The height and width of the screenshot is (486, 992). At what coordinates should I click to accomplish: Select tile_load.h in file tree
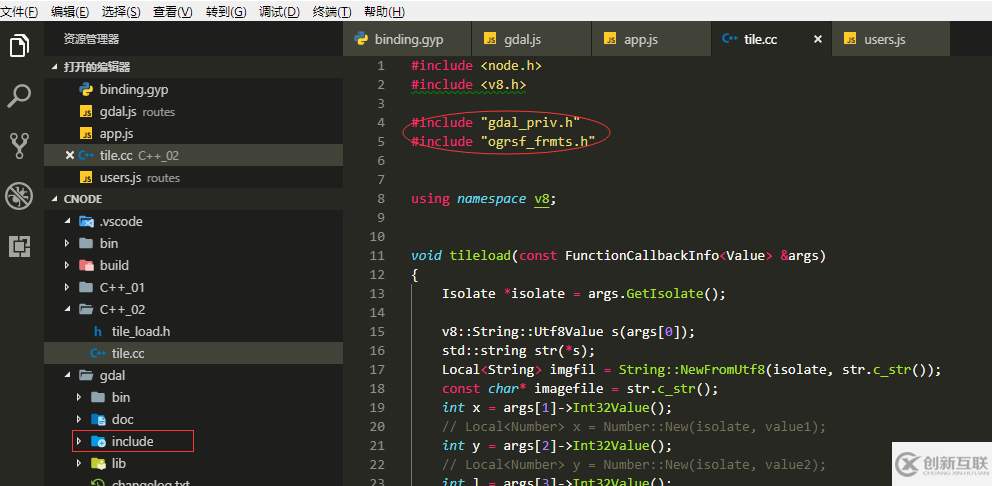(194, 332)
